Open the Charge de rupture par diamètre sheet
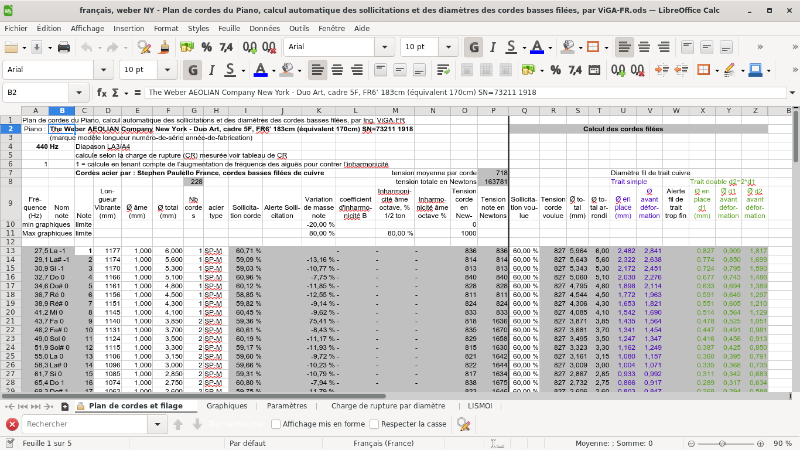This screenshot has height=450, width=800. tap(388, 407)
